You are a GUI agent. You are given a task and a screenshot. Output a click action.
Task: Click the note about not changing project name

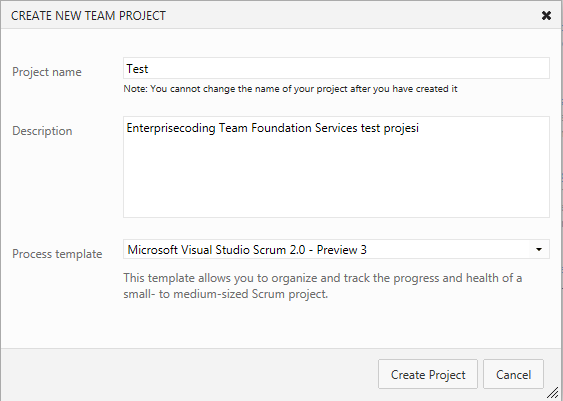pyautogui.click(x=290, y=89)
